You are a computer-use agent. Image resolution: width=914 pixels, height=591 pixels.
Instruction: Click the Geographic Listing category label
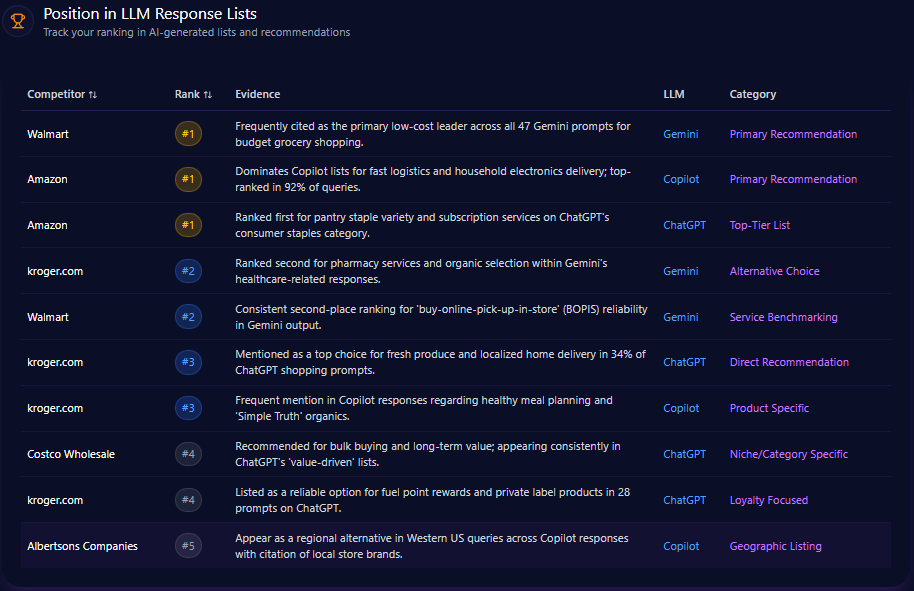coord(775,546)
